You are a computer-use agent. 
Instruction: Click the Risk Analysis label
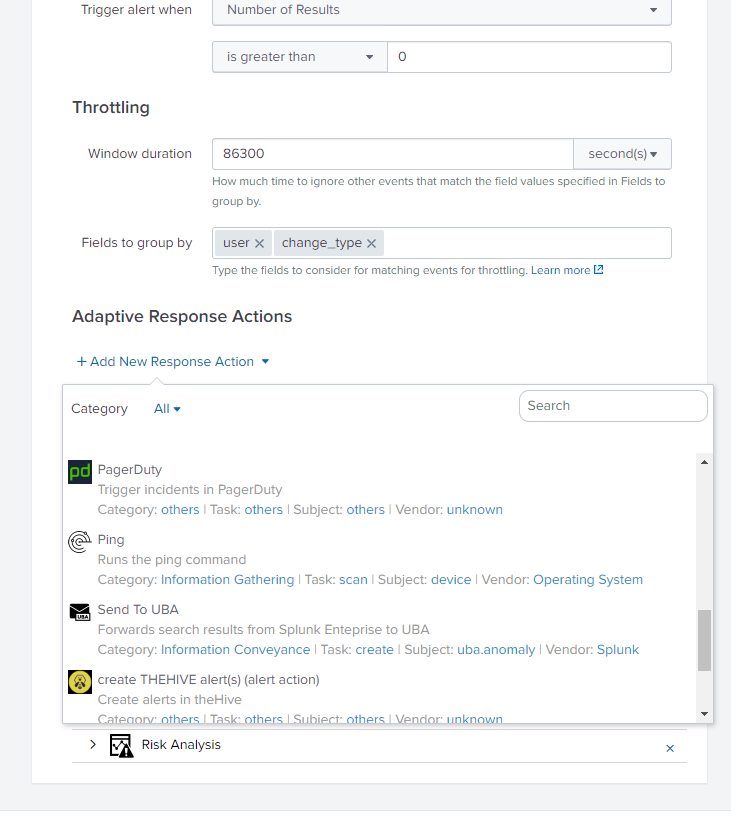click(181, 745)
